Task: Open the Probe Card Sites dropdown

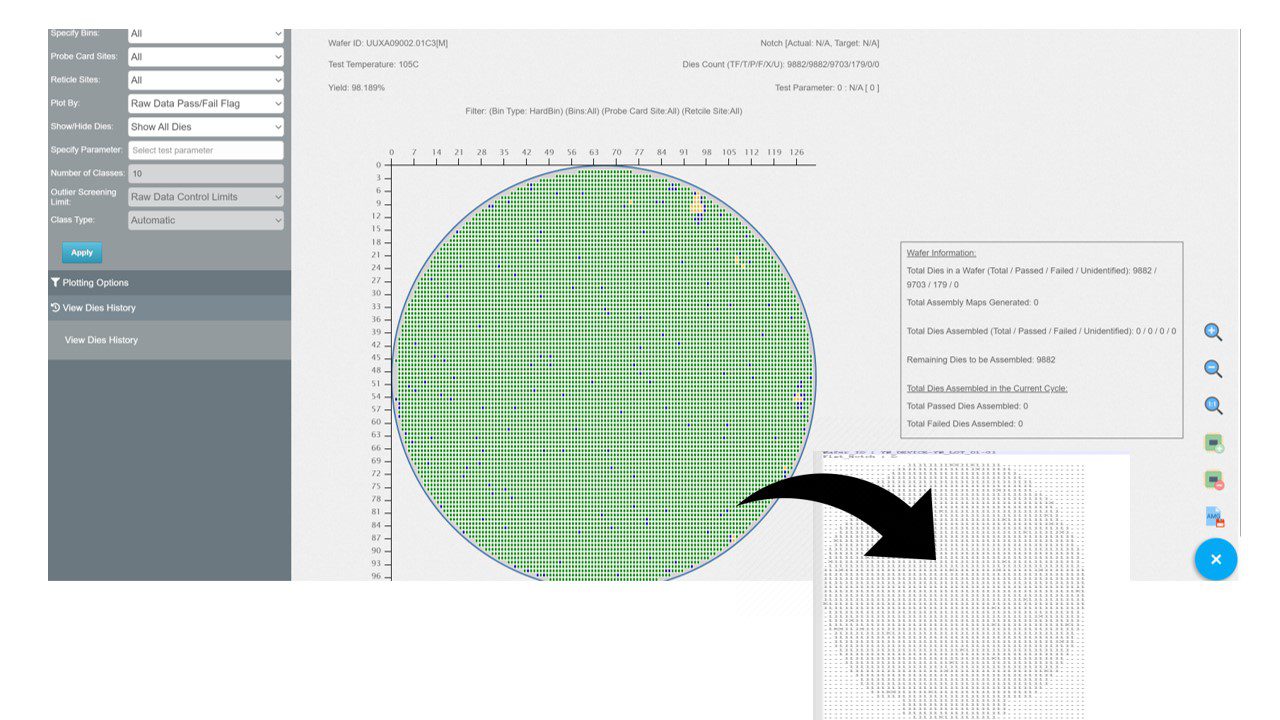Action: [206, 57]
